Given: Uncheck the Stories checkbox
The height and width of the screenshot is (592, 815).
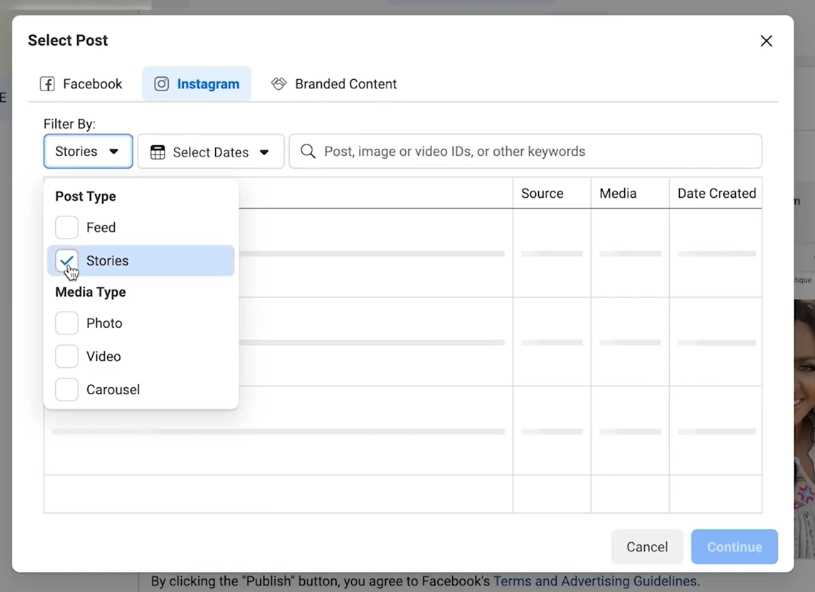Looking at the screenshot, I should 67,261.
